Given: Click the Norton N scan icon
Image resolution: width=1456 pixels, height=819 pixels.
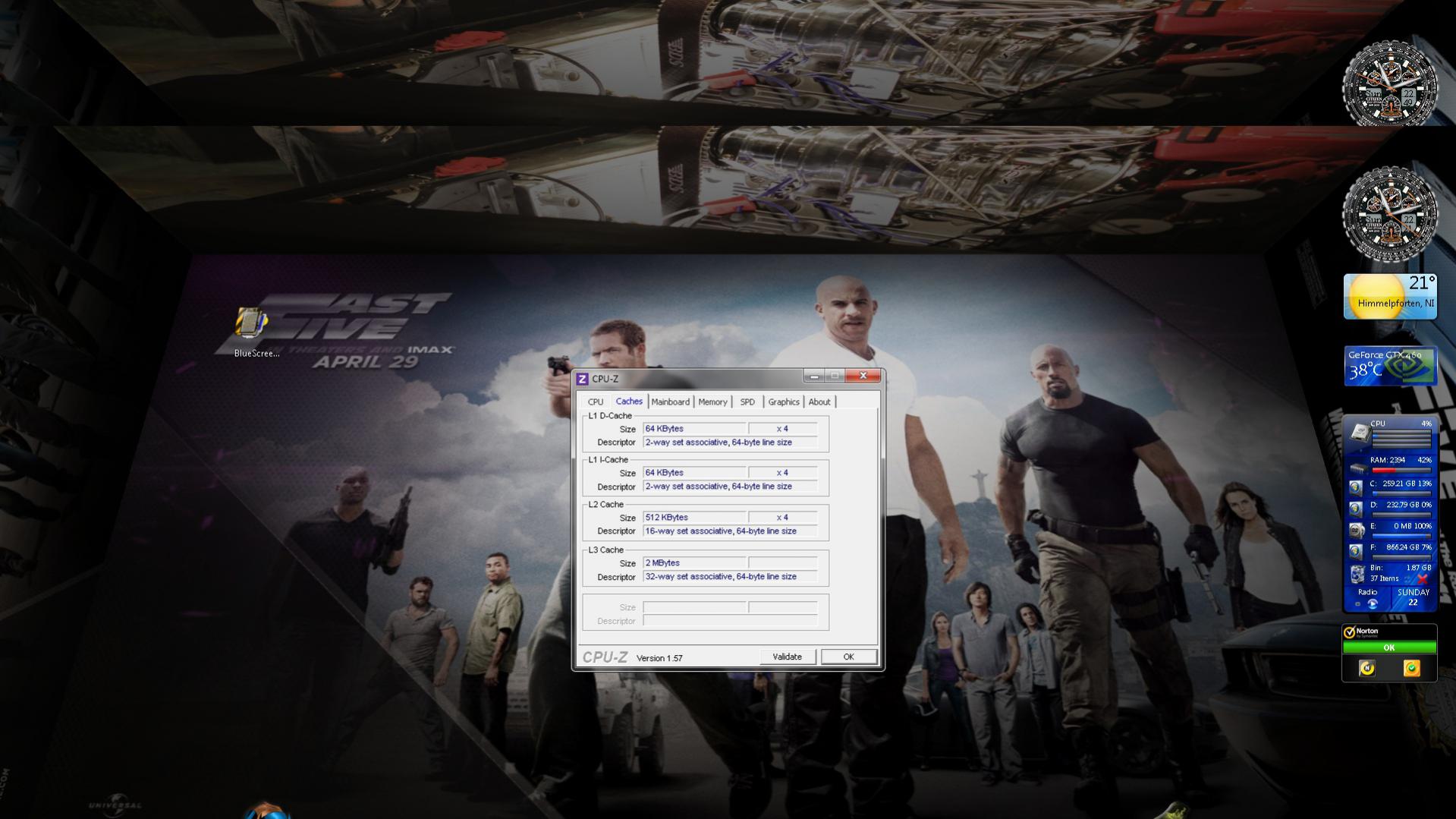Looking at the screenshot, I should pos(1367,668).
